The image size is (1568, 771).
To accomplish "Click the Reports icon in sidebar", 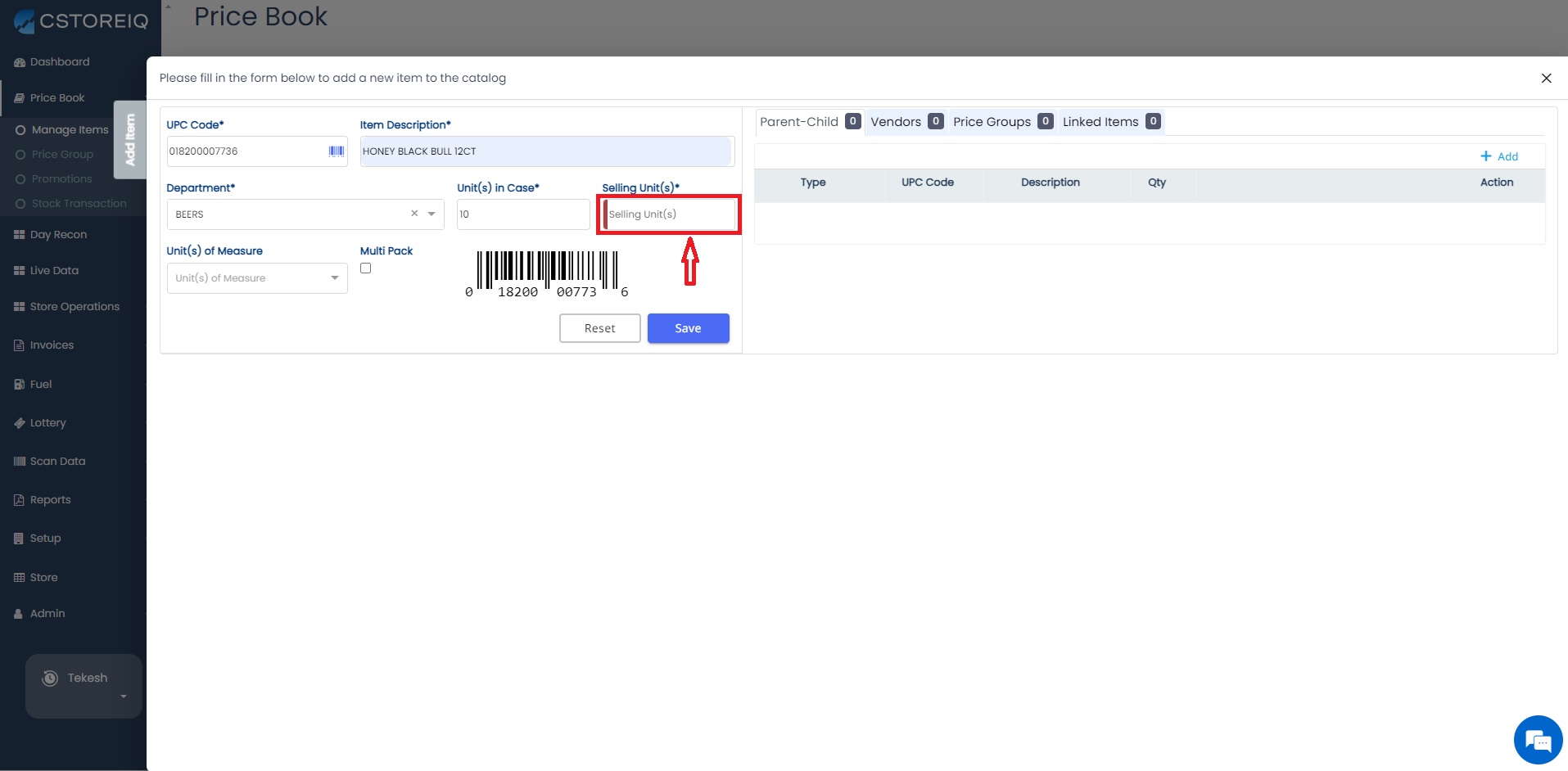I will pos(19,500).
